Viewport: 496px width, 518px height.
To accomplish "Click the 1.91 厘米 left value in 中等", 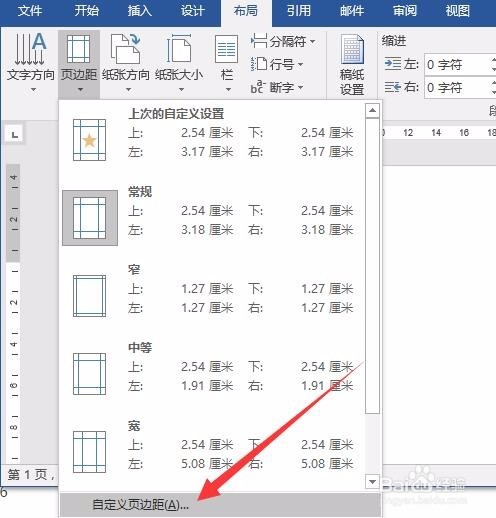I will 207,386.
